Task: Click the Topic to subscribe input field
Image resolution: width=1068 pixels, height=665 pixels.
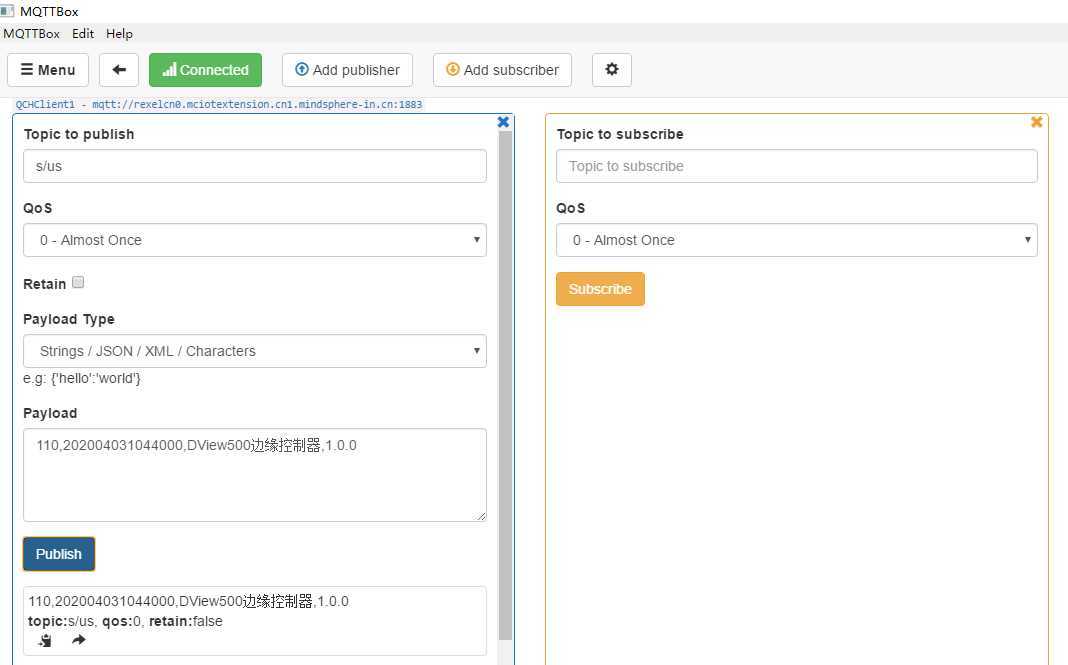Action: (x=796, y=166)
